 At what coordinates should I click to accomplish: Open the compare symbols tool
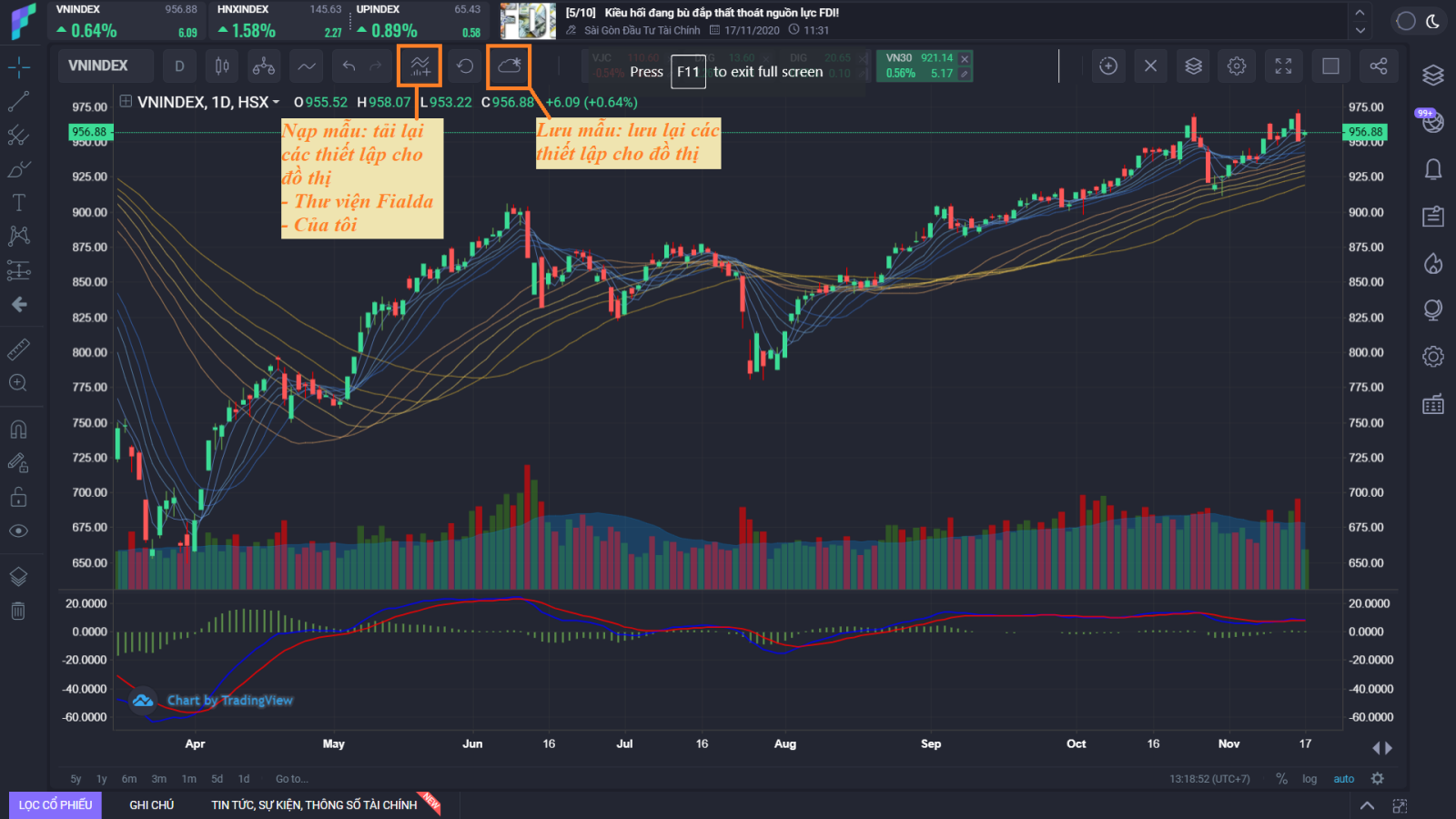(x=264, y=66)
